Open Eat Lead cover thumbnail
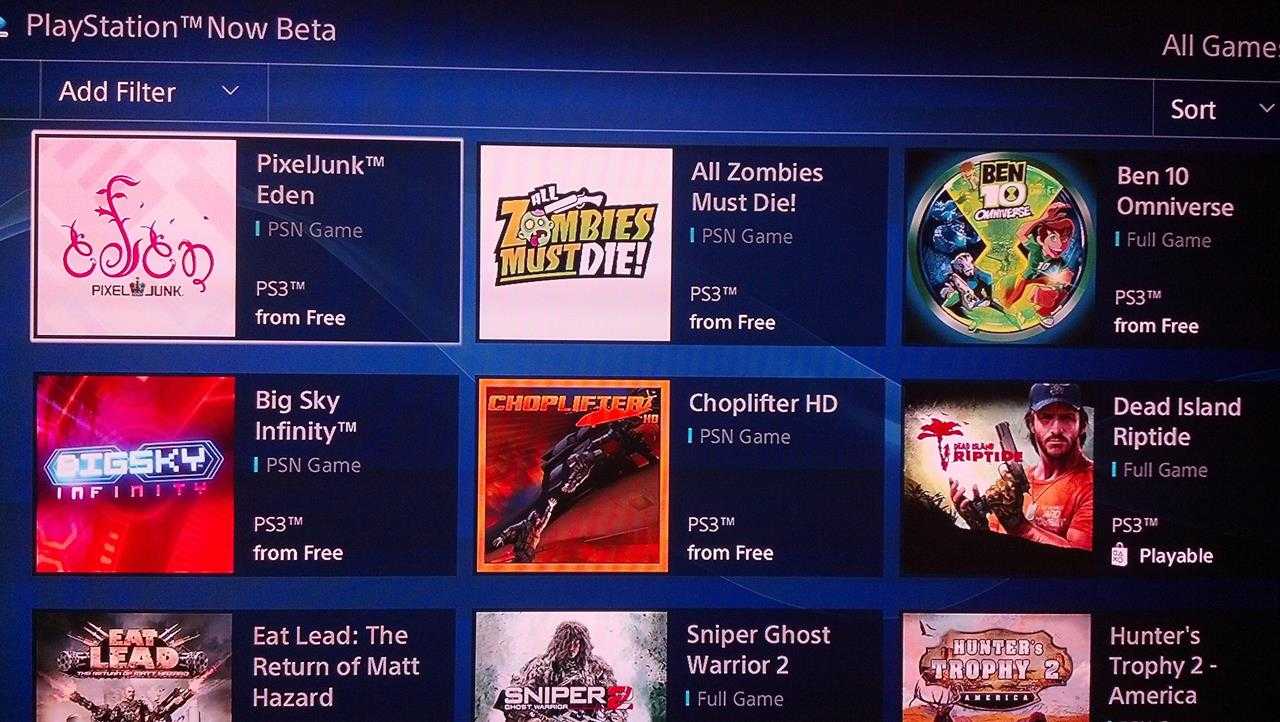This screenshot has width=1280, height=722. click(133, 667)
